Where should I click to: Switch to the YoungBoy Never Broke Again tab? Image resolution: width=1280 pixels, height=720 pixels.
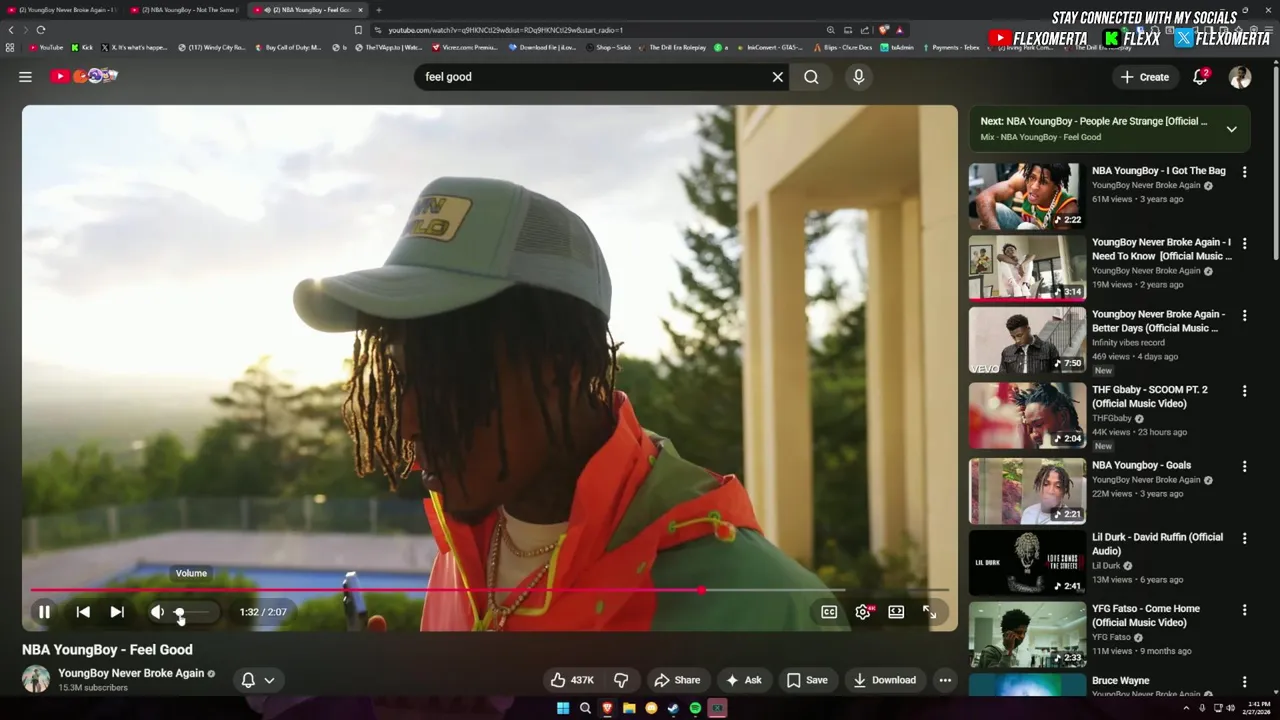click(x=63, y=10)
